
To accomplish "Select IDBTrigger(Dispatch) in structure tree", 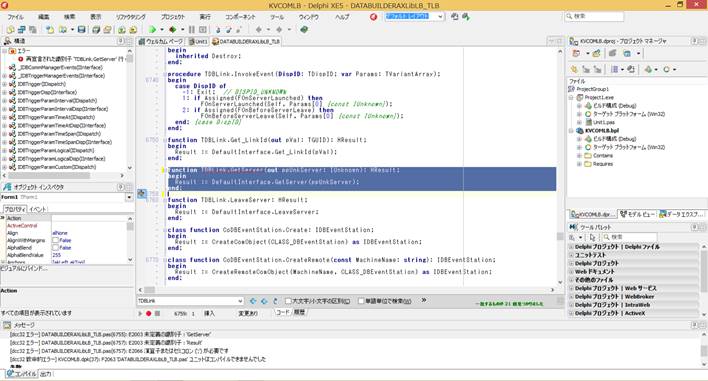I will pos(42,84).
